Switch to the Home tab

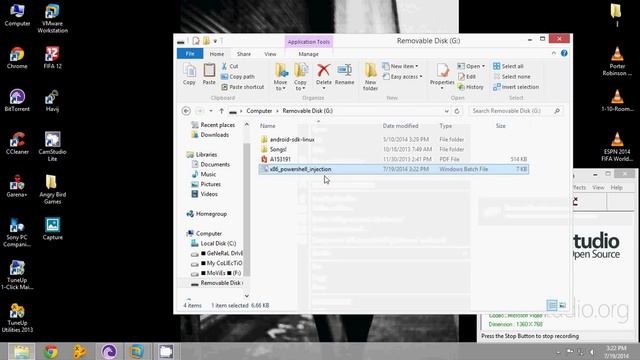pos(217,54)
